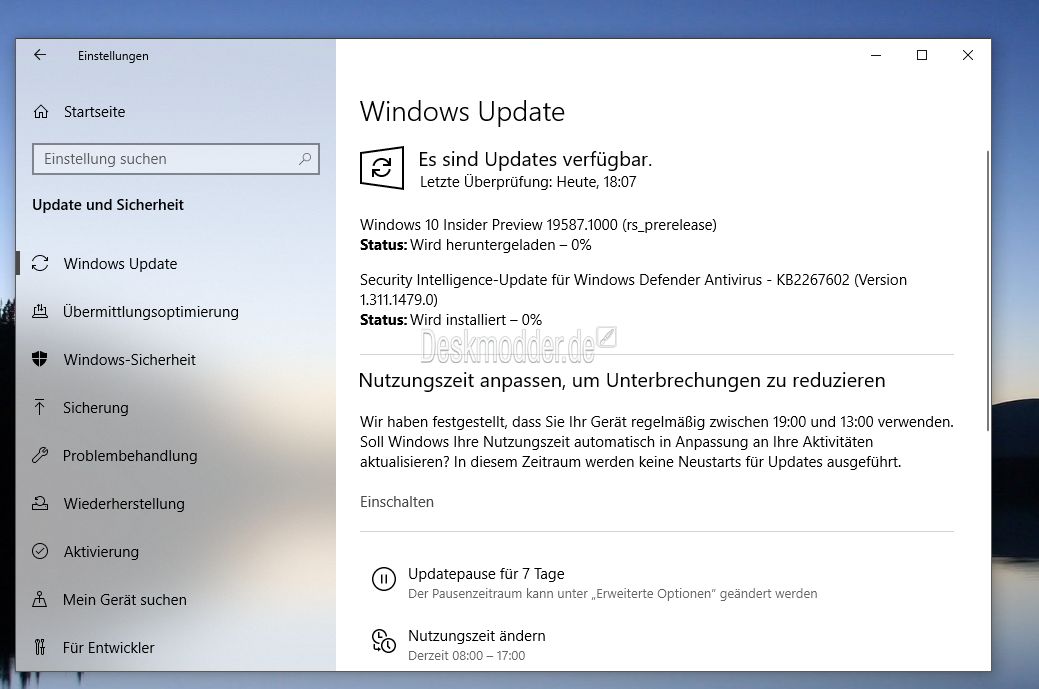
Task: Click 'Wird heruntergeladen – 0%' status
Action: [x=500, y=245]
